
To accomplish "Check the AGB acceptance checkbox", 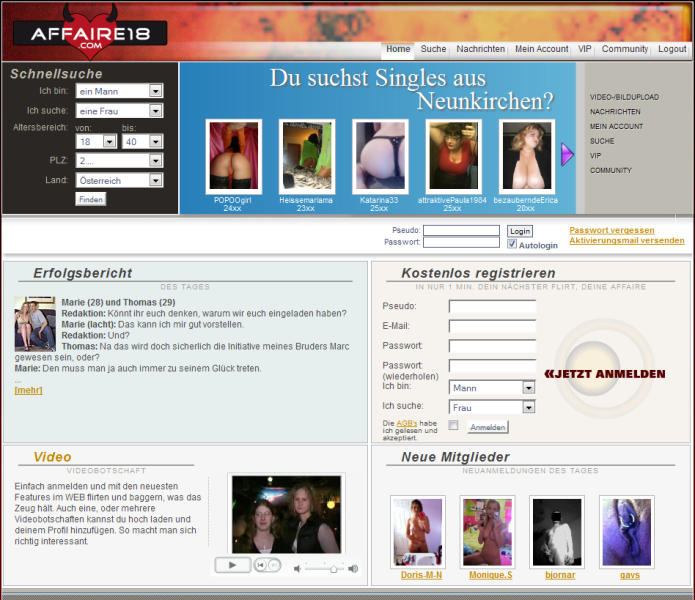I will 453,425.
